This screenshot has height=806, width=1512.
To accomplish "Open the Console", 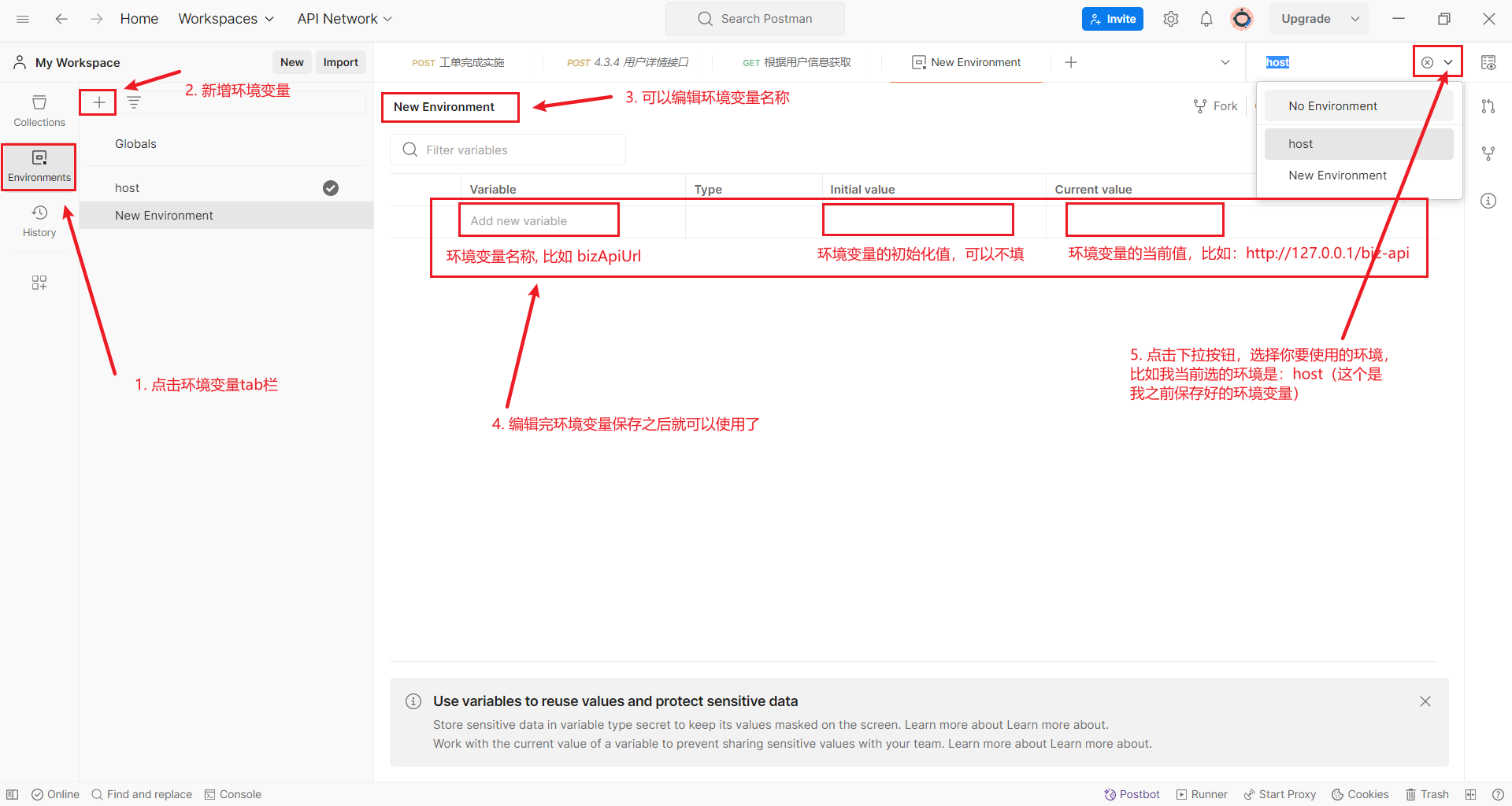I will click(x=233, y=794).
